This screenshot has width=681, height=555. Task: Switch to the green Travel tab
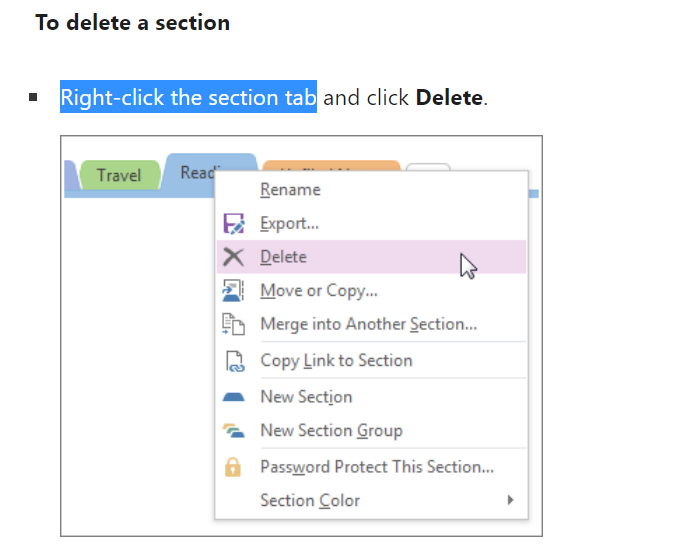coord(118,175)
